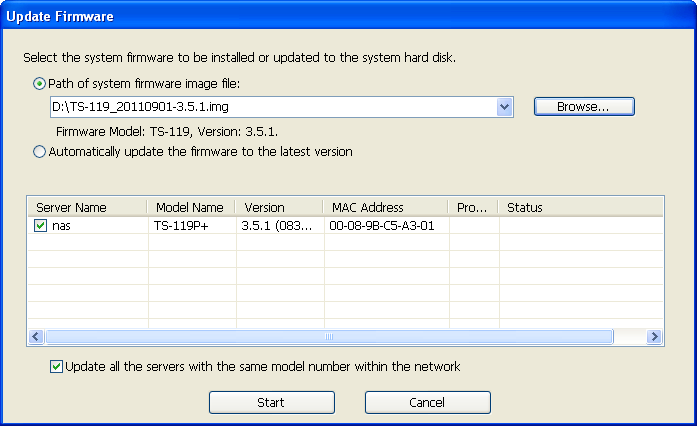This screenshot has width=697, height=426.
Task: Toggle 'Update all the servers' checkbox
Action: pos(56,366)
